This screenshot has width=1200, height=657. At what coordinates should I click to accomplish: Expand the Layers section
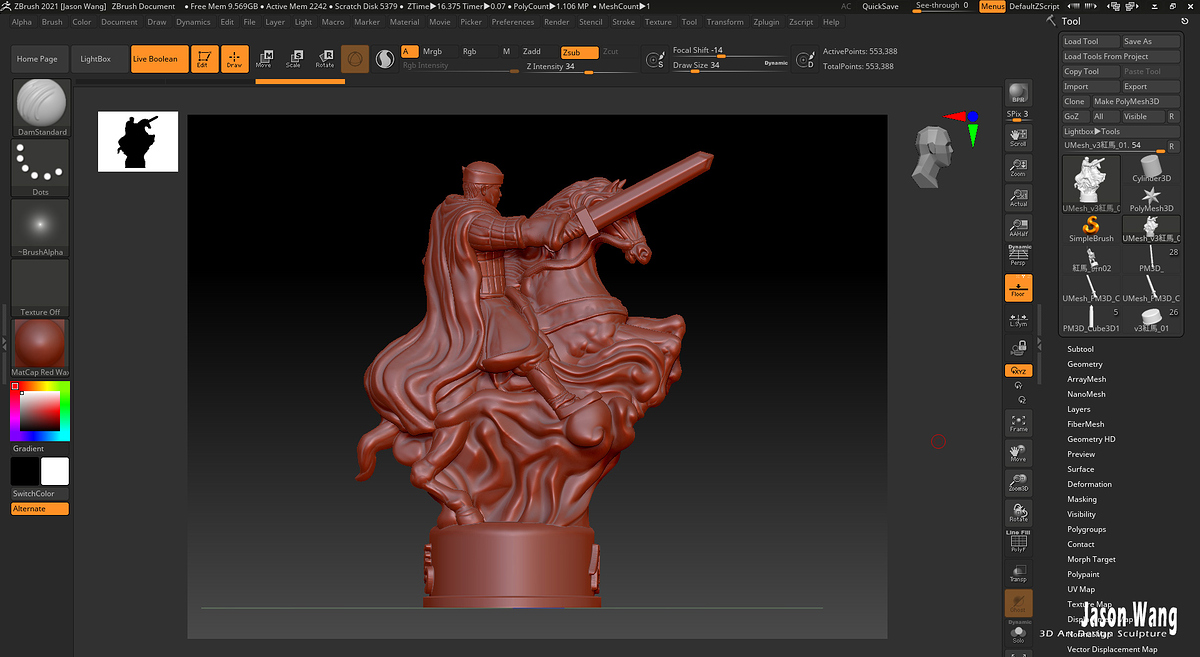point(1079,409)
